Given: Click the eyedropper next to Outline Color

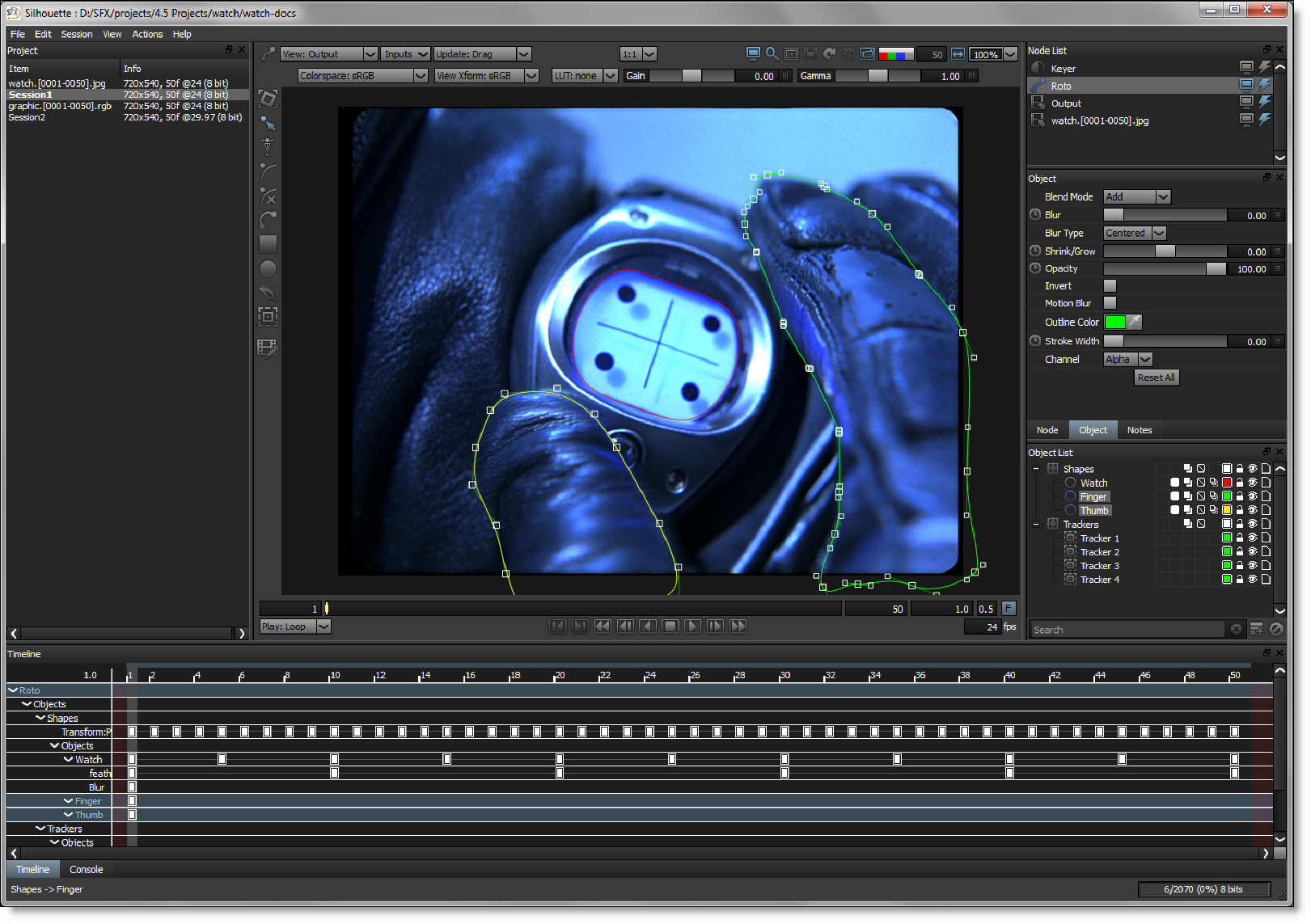Looking at the screenshot, I should tap(1135, 323).
